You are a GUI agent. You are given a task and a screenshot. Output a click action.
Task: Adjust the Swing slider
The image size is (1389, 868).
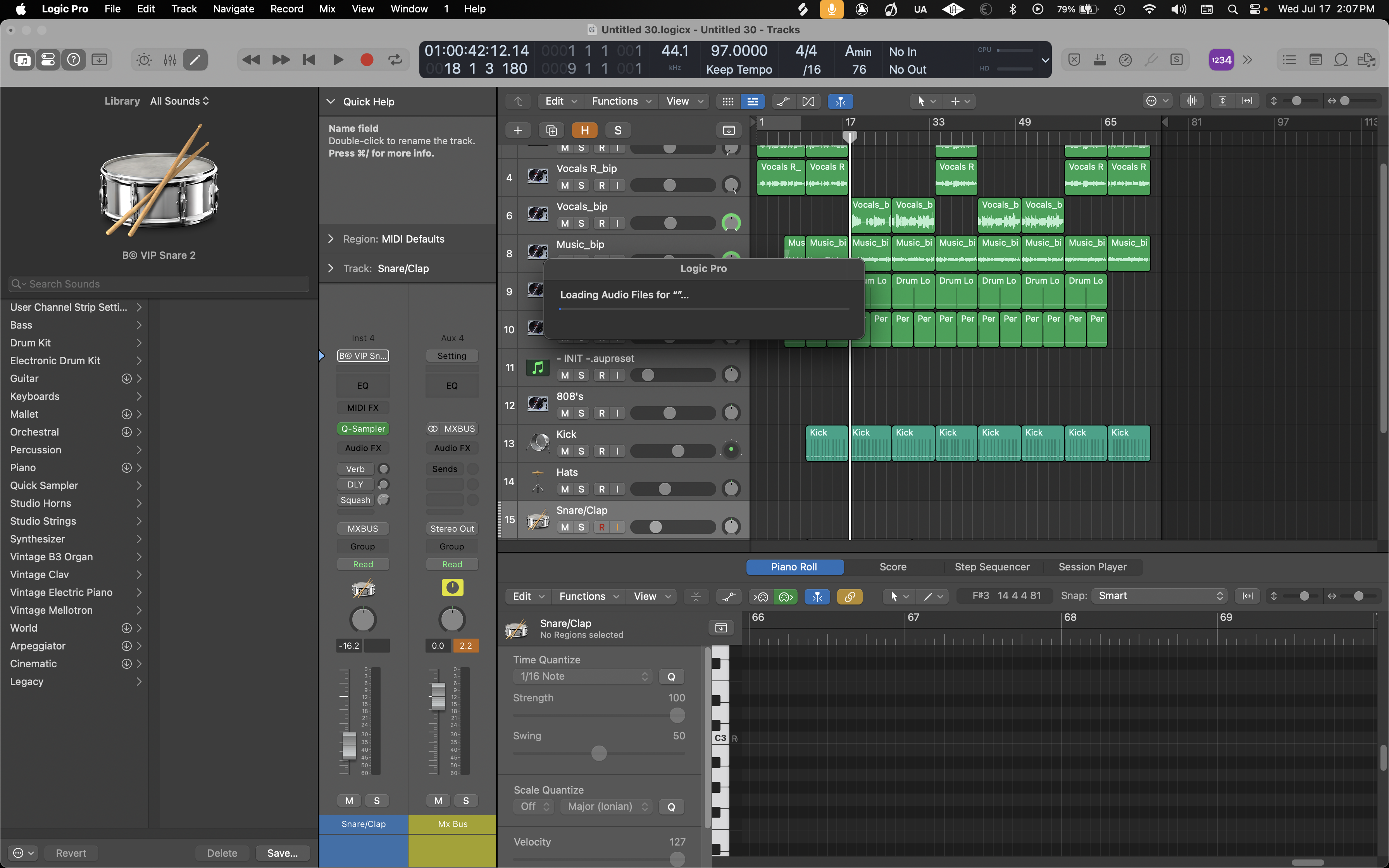pyautogui.click(x=599, y=753)
